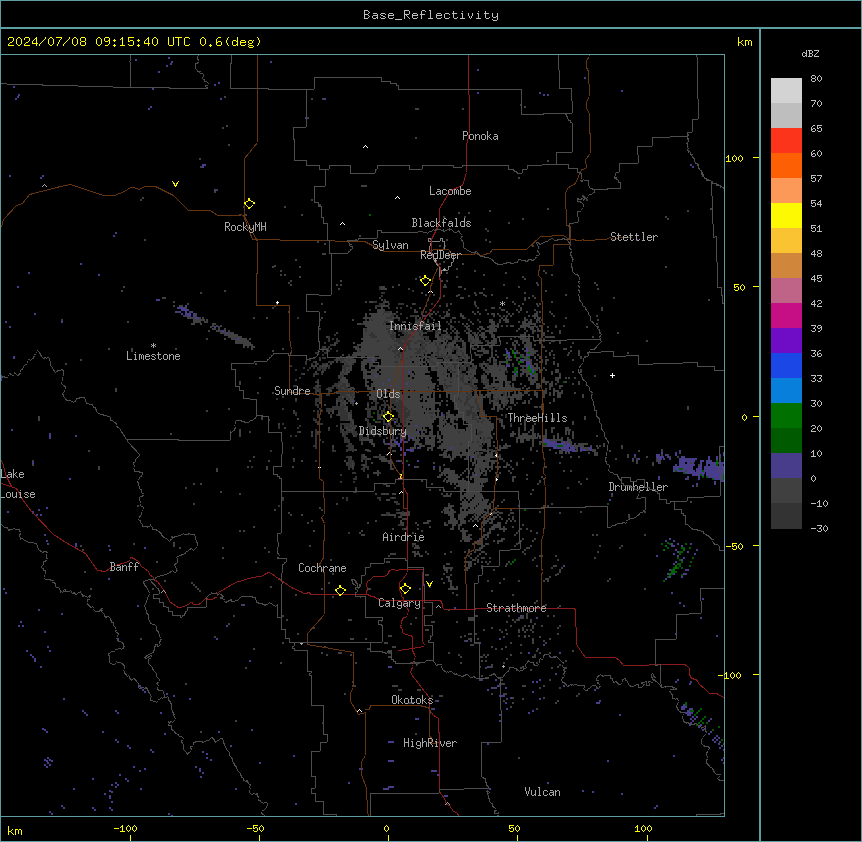Select the bright yellow 51-54 dBZ swatch
Screen dimensions: 862x842
(x=786, y=215)
